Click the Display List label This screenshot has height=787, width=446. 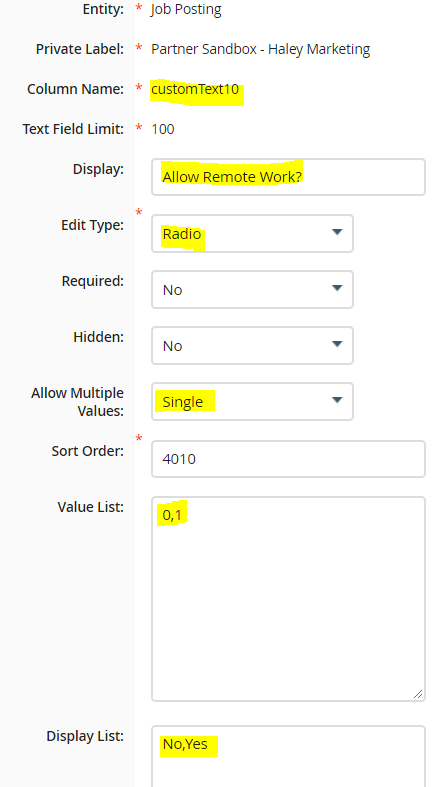[x=85, y=736]
